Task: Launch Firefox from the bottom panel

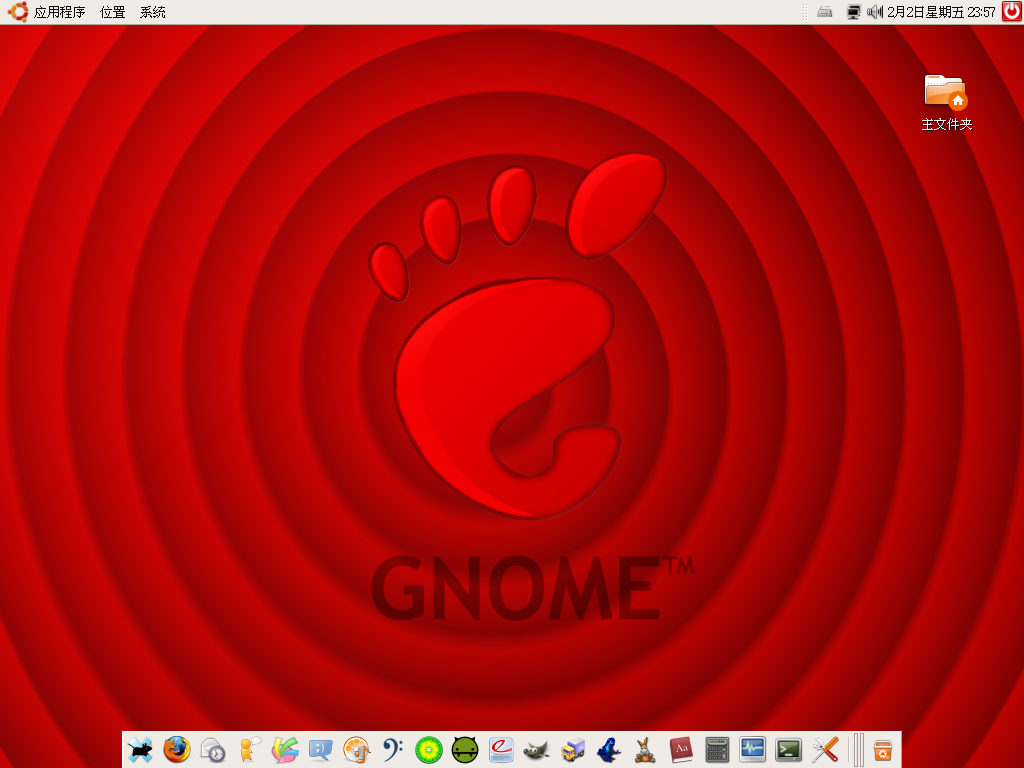Action: click(x=176, y=750)
